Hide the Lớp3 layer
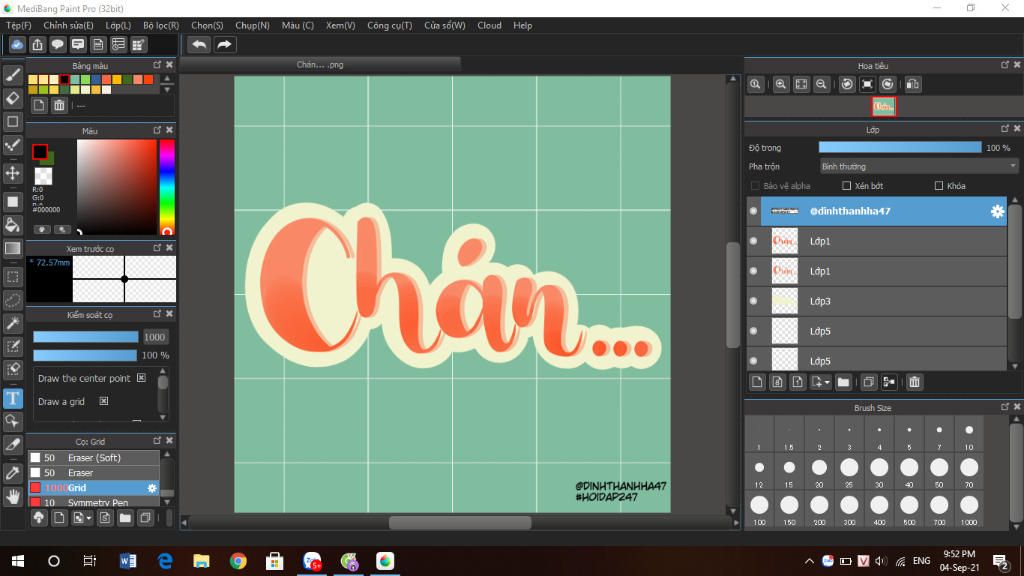The image size is (1024, 576). (754, 301)
